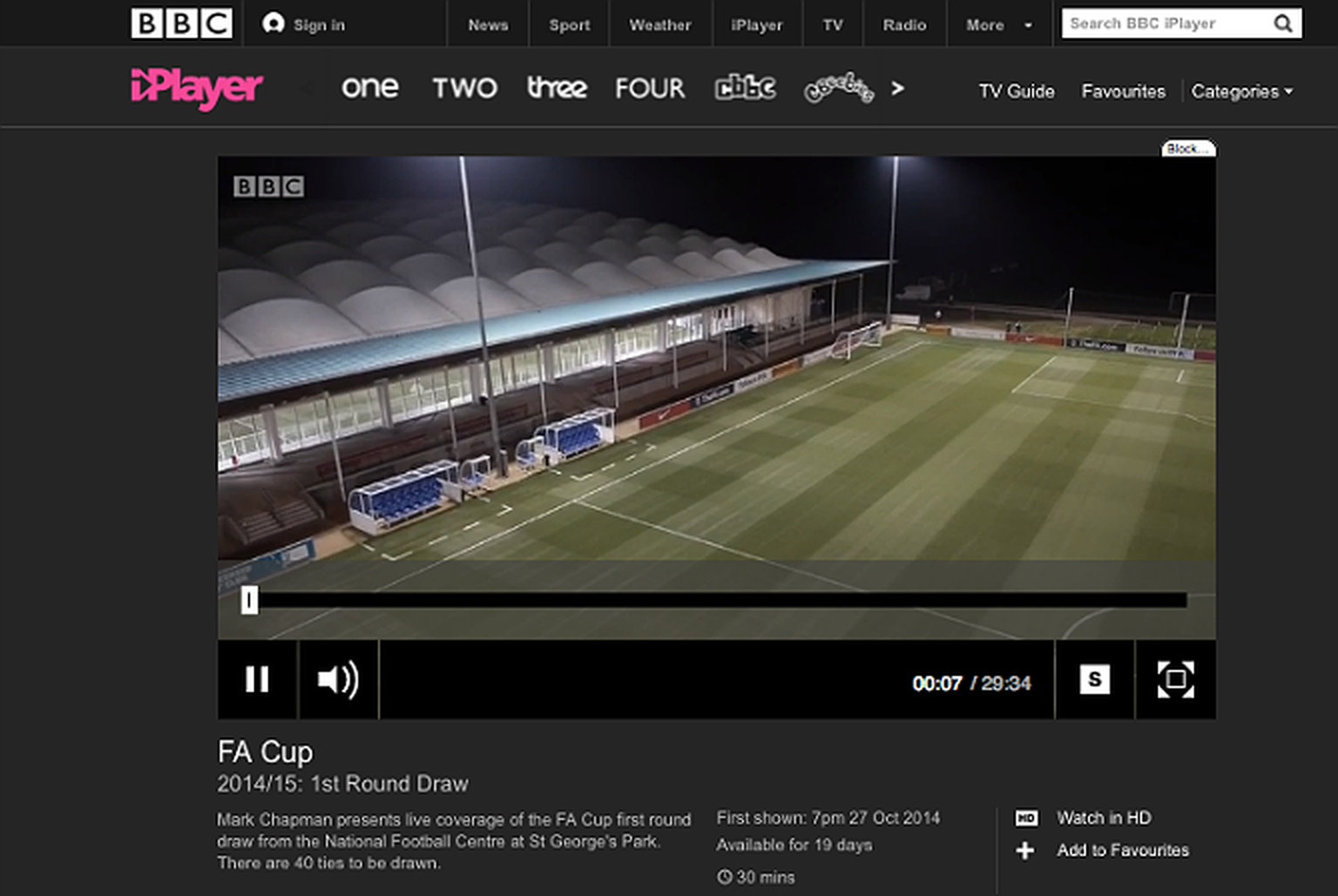The width and height of the screenshot is (1338, 896).
Task: Show more channels with right arrow
Action: (897, 89)
